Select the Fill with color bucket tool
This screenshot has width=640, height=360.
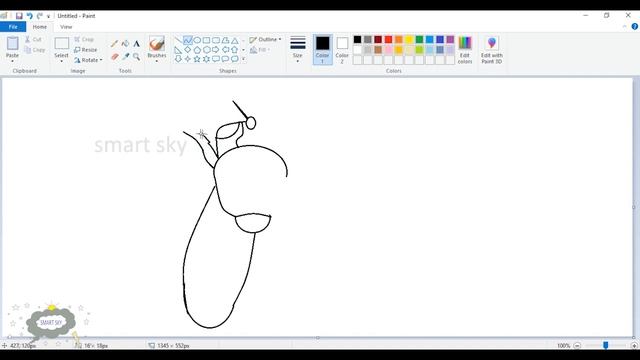click(125, 44)
